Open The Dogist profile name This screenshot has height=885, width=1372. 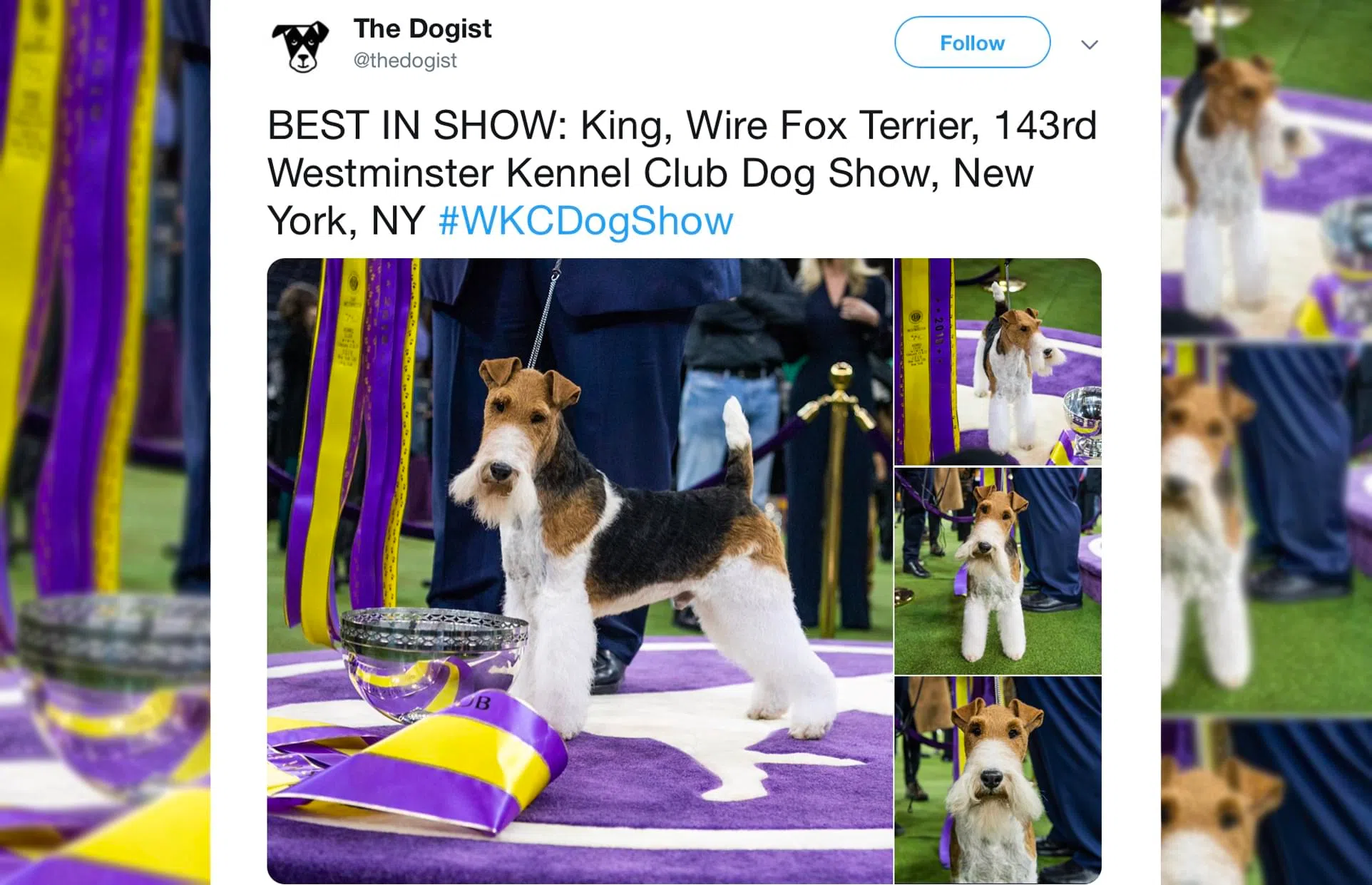pos(422,29)
